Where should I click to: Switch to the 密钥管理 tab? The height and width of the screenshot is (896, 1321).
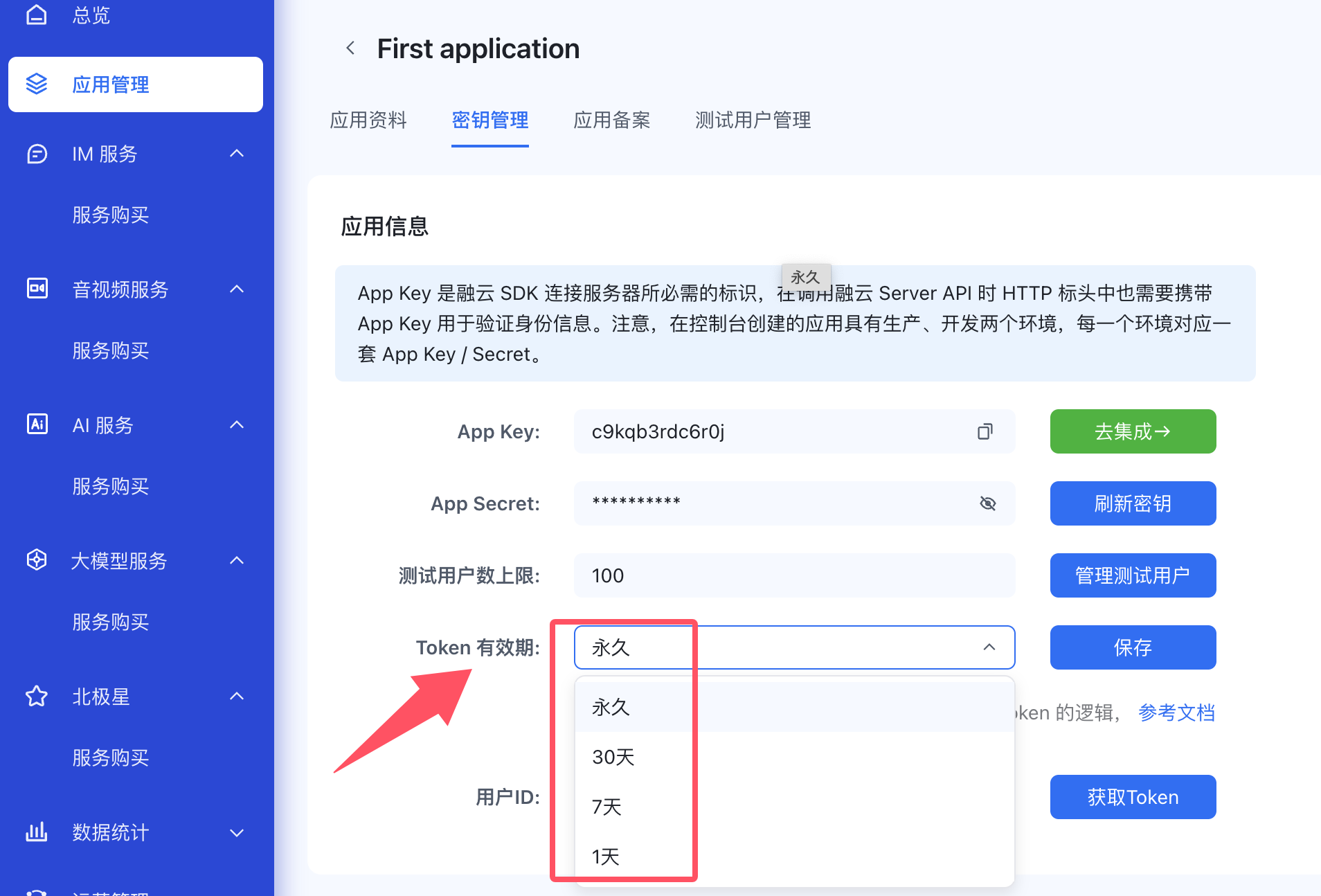[x=490, y=120]
